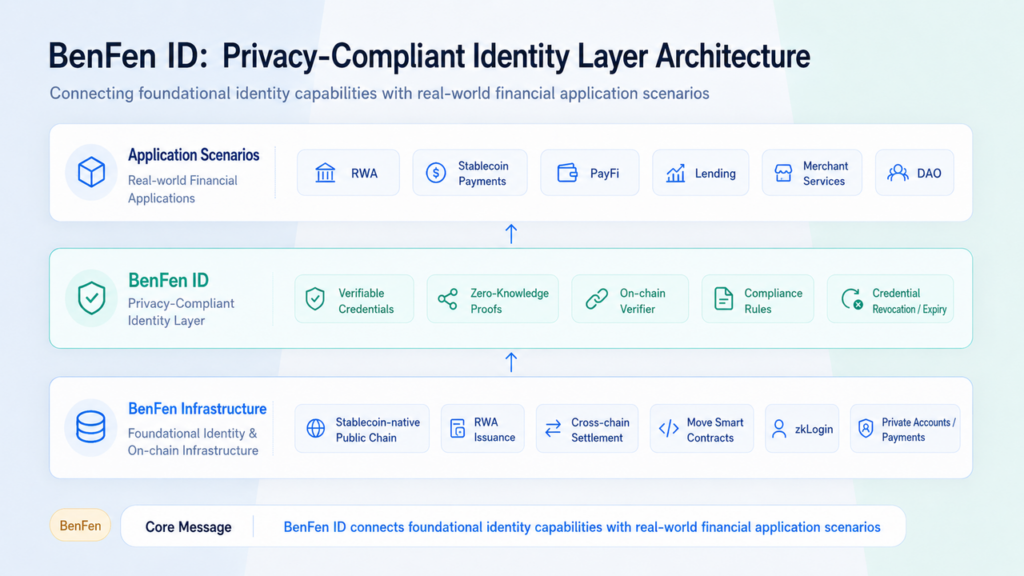Click the Real-world Financial Applications subtitle
Screen dimensions: 1024x576
tap(183, 189)
